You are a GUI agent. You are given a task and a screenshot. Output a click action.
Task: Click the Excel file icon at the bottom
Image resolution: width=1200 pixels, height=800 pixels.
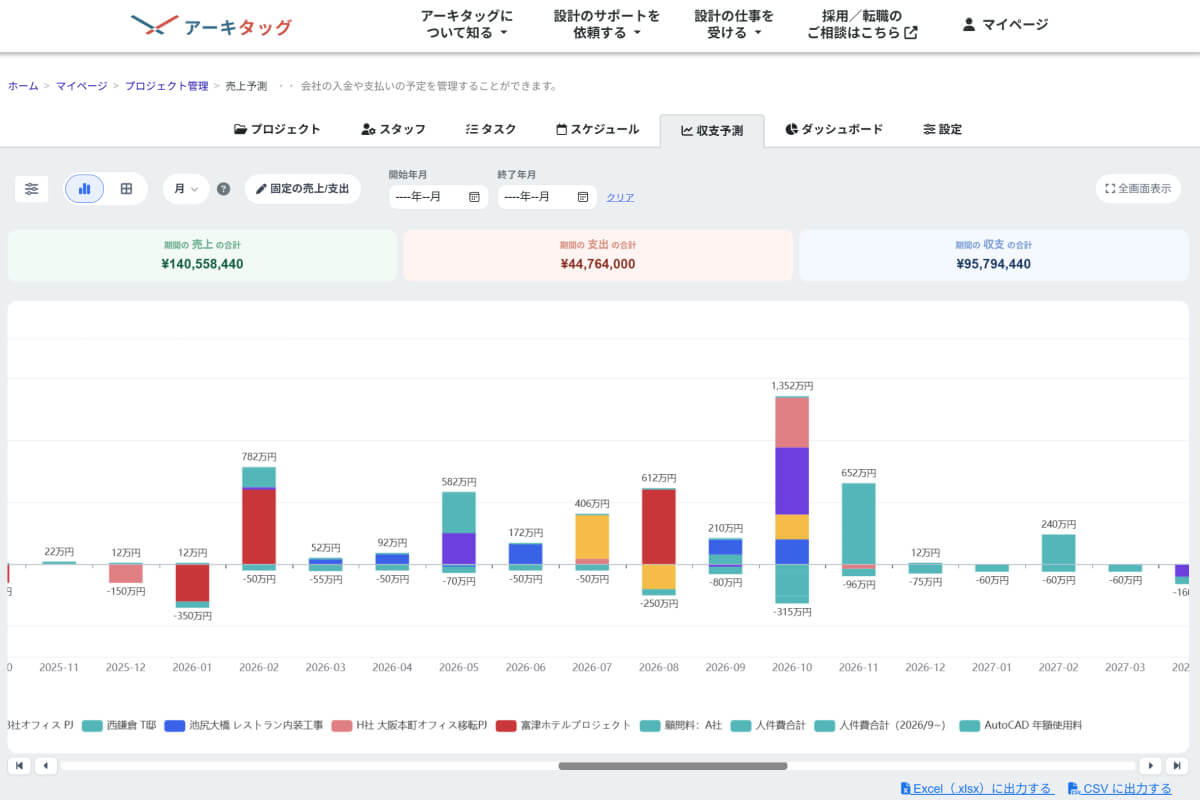click(905, 789)
